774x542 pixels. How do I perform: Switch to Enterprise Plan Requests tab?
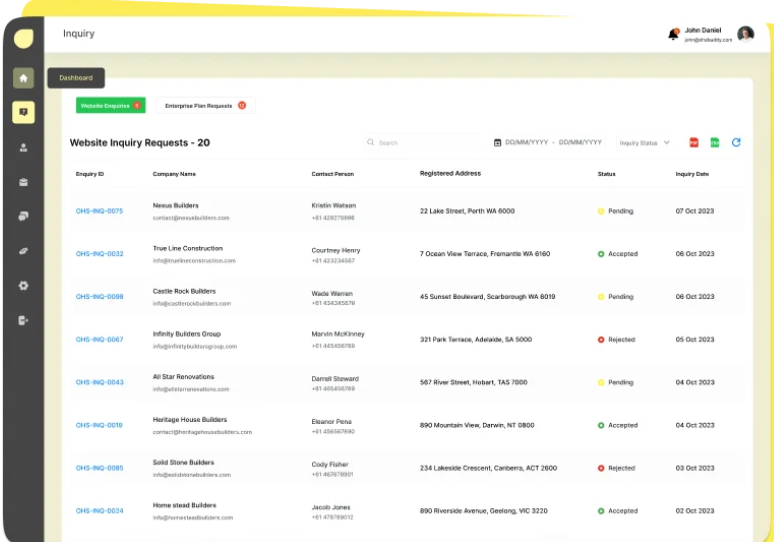coord(204,105)
